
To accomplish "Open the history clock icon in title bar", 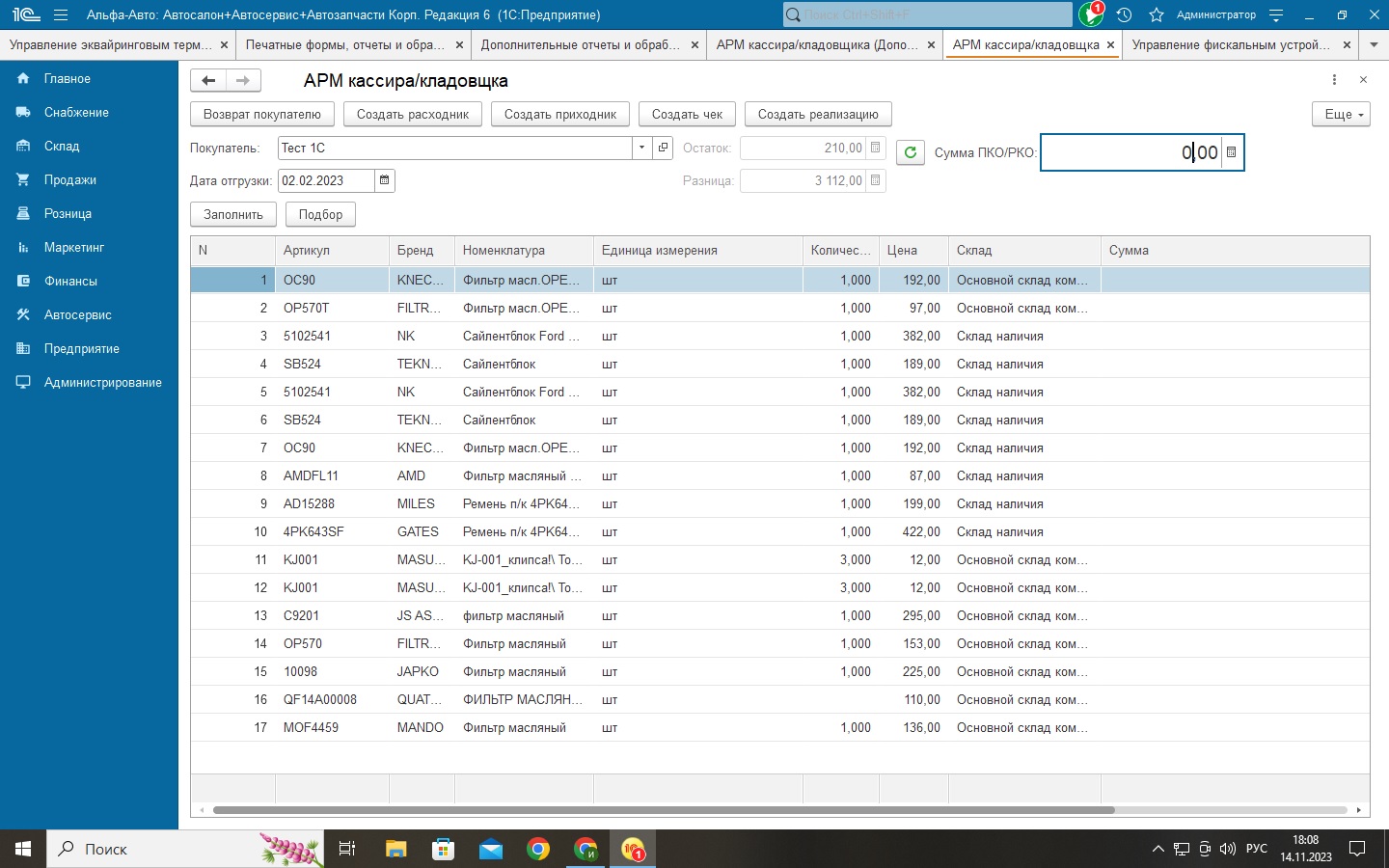I will pos(1124,14).
